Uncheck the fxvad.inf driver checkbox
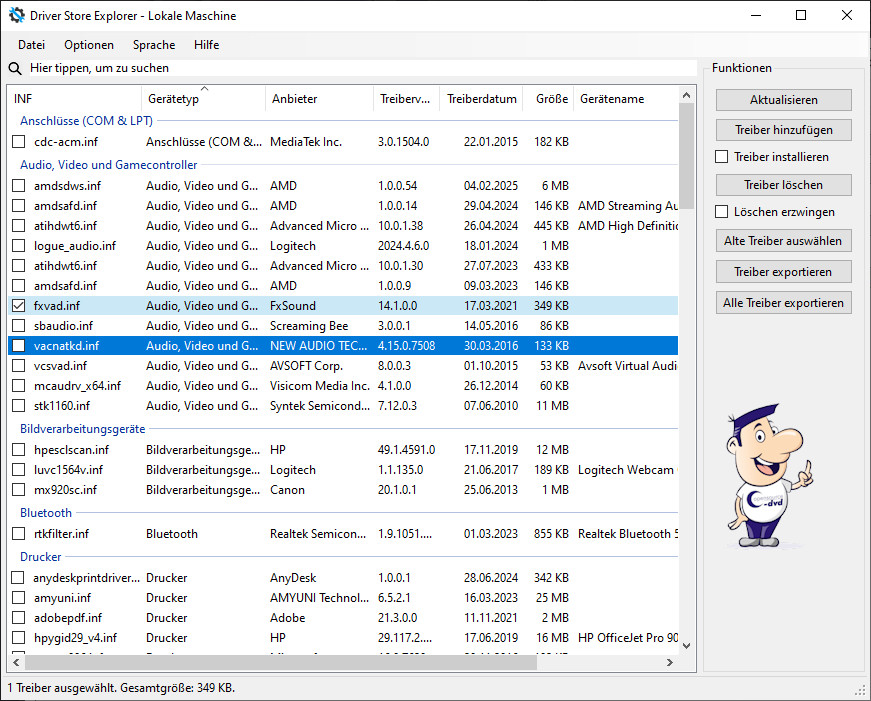Screen dimensions: 871x701 19,306
